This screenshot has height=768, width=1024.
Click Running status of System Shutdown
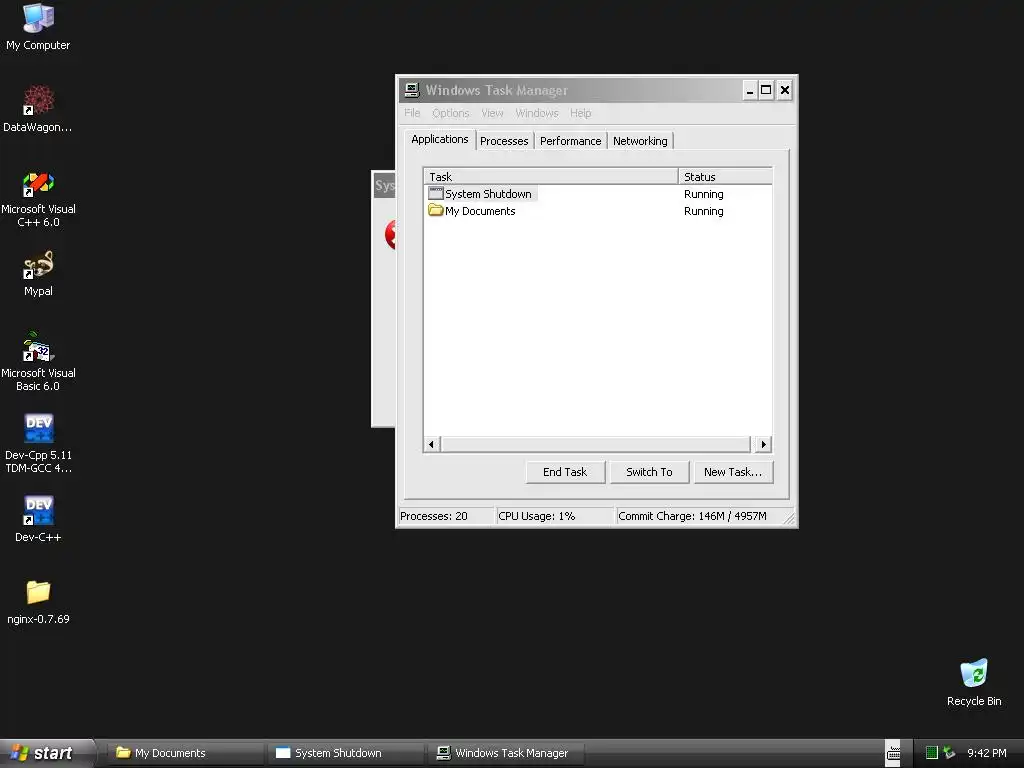tap(703, 194)
